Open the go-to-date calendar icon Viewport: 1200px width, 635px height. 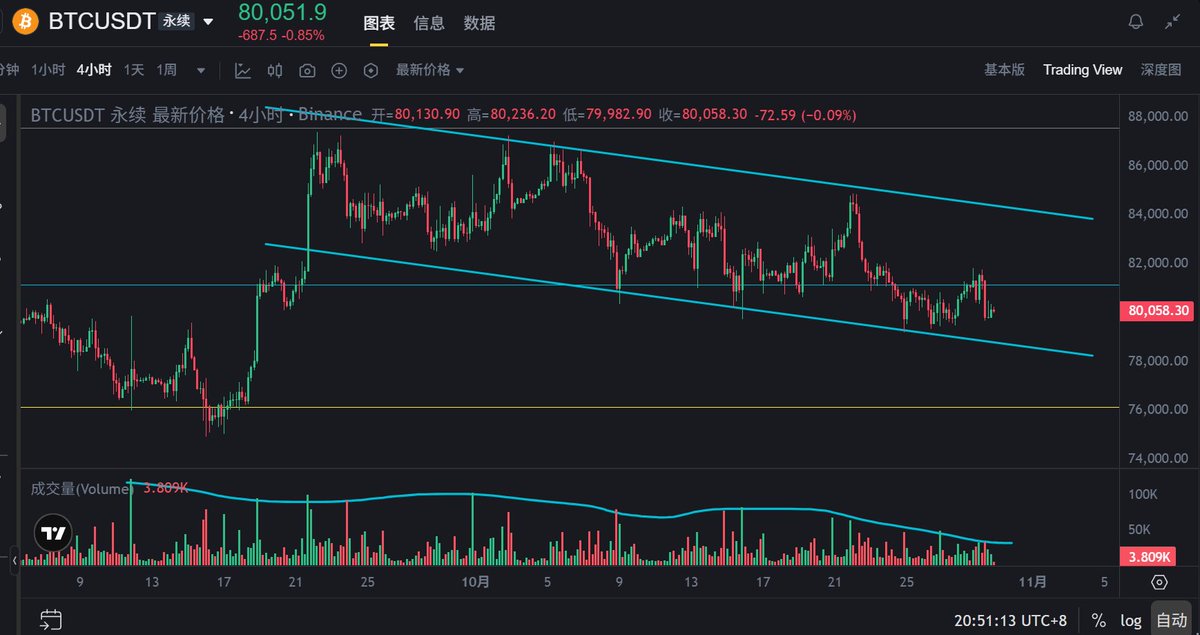(x=51, y=619)
